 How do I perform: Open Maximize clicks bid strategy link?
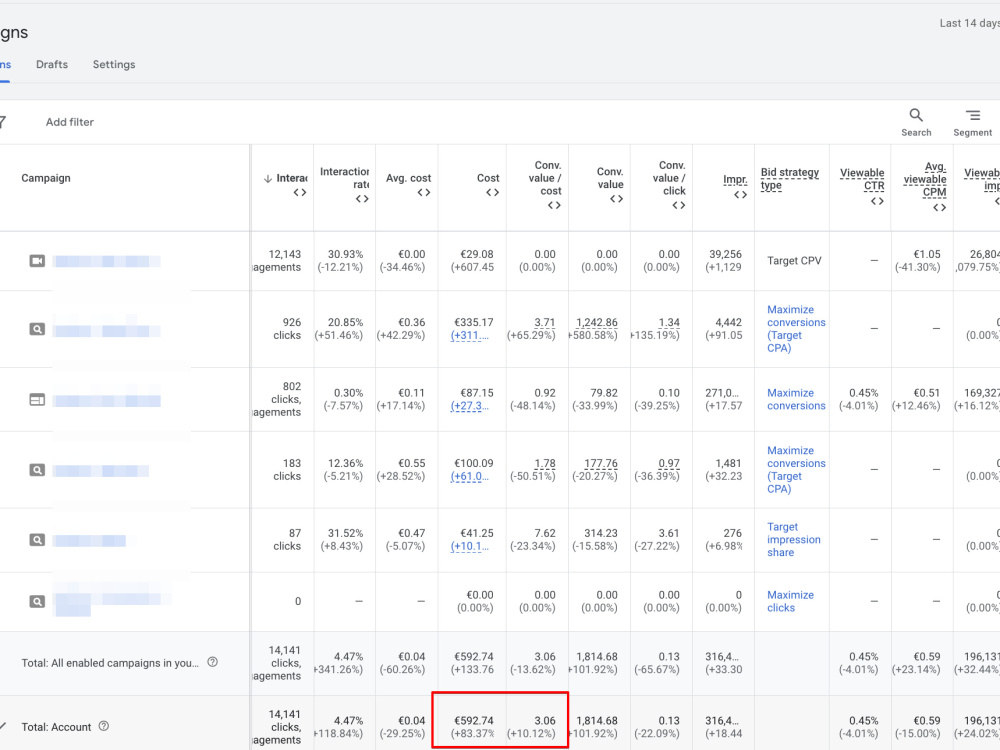coord(790,601)
